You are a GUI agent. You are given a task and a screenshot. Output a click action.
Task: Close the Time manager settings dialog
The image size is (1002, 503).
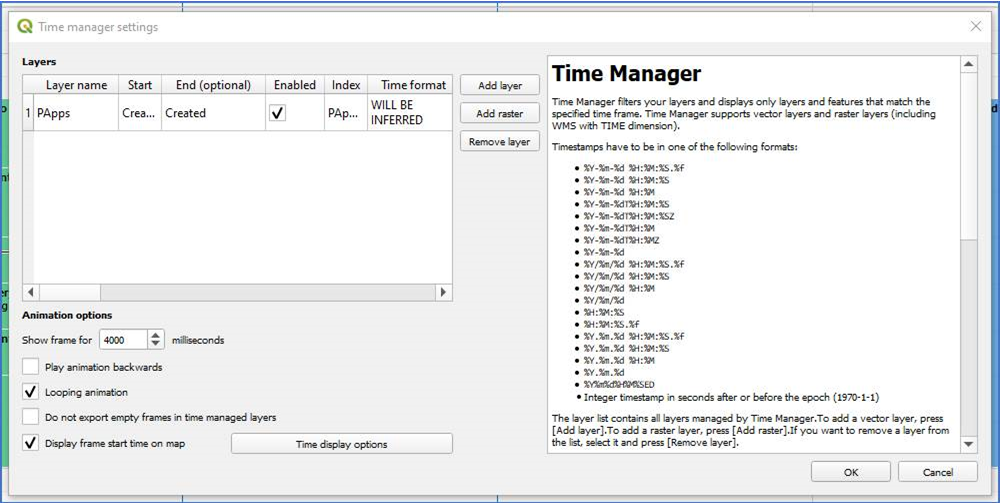click(x=976, y=26)
